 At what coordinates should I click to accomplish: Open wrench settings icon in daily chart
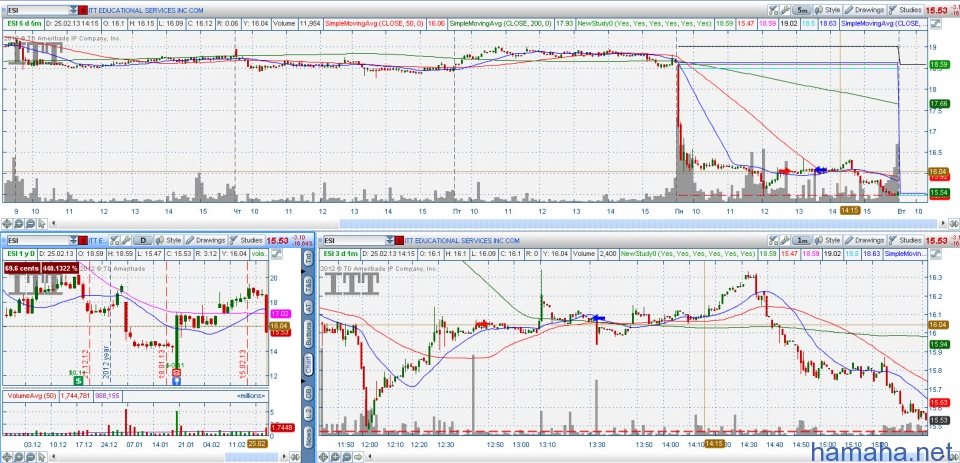coord(126,240)
